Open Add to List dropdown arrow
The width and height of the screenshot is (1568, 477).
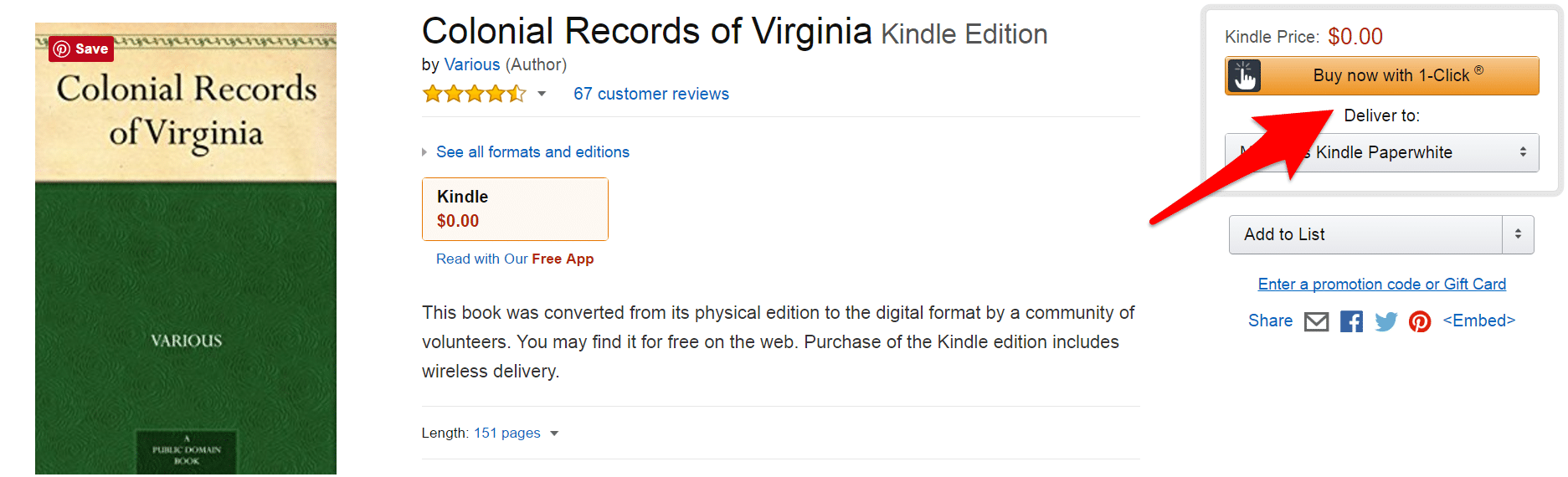[x=1518, y=234]
